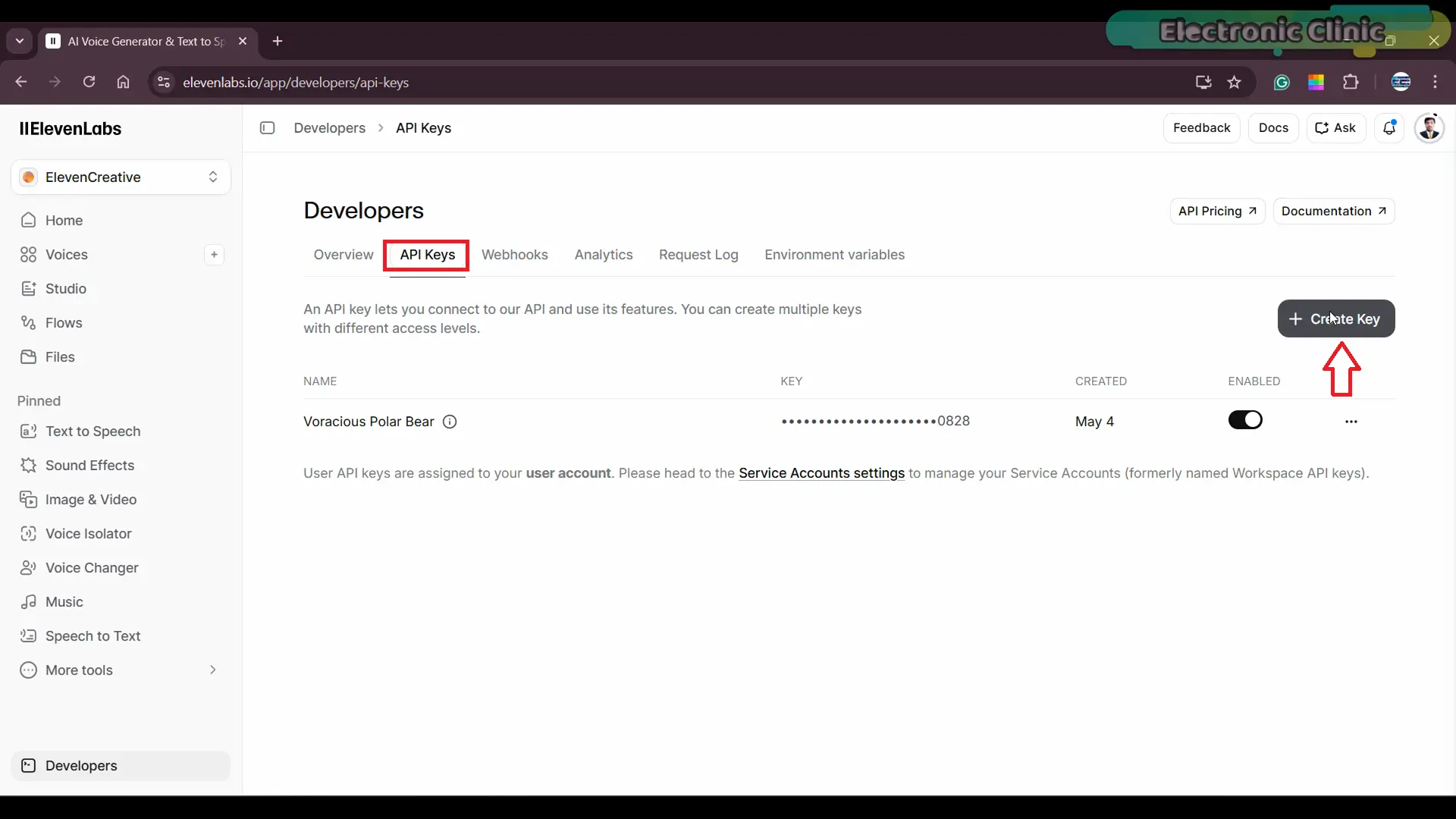1456x819 pixels.
Task: Toggle the Enabled switch for Voracious Polar Bear
Action: (x=1245, y=420)
